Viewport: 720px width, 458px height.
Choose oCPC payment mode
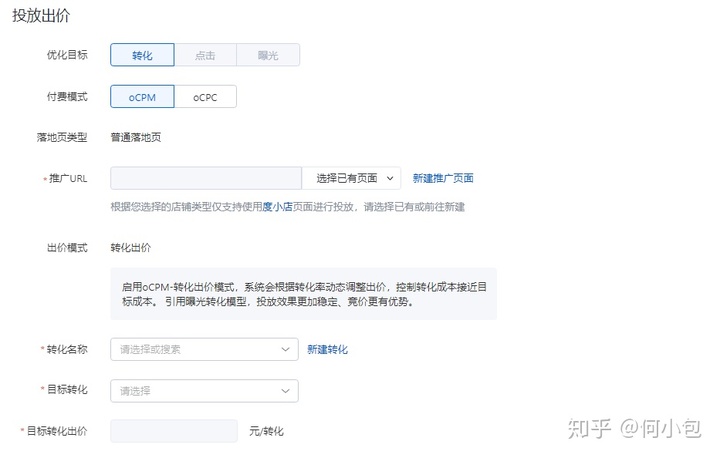coord(205,97)
